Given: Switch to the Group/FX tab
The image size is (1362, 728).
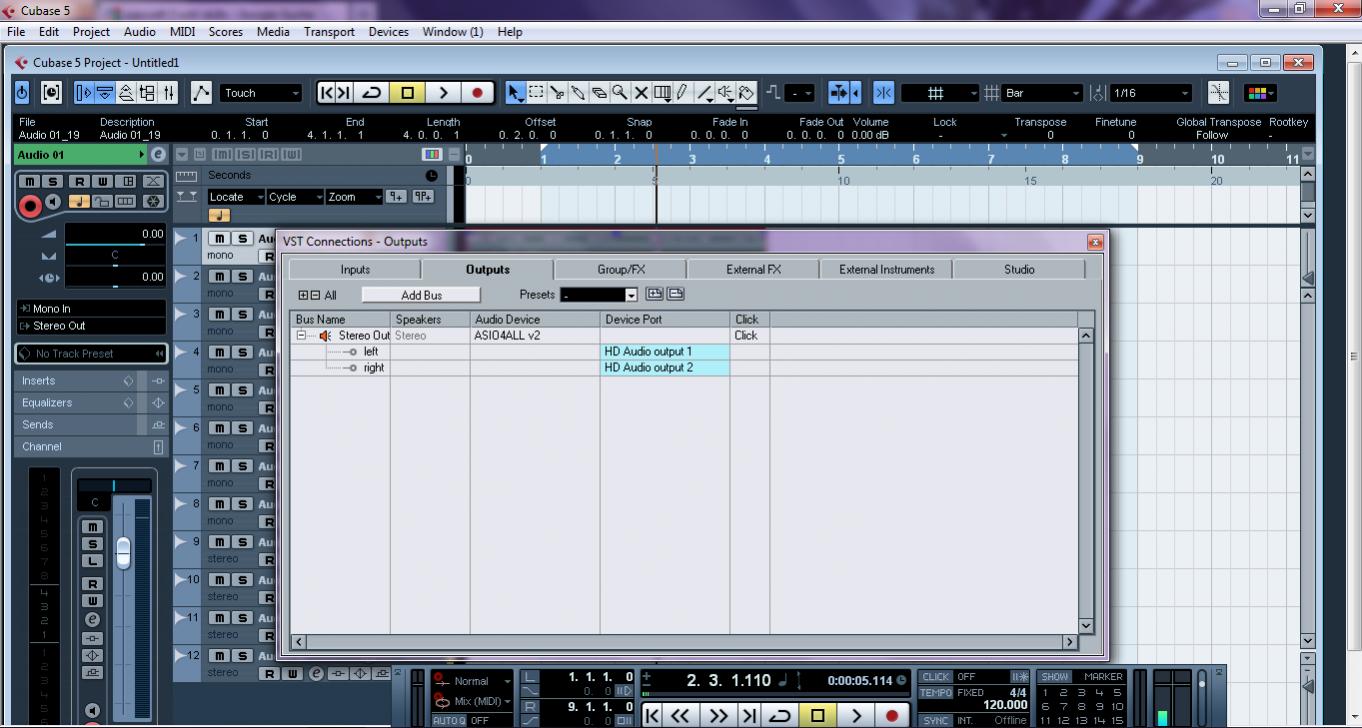Looking at the screenshot, I should point(621,269).
